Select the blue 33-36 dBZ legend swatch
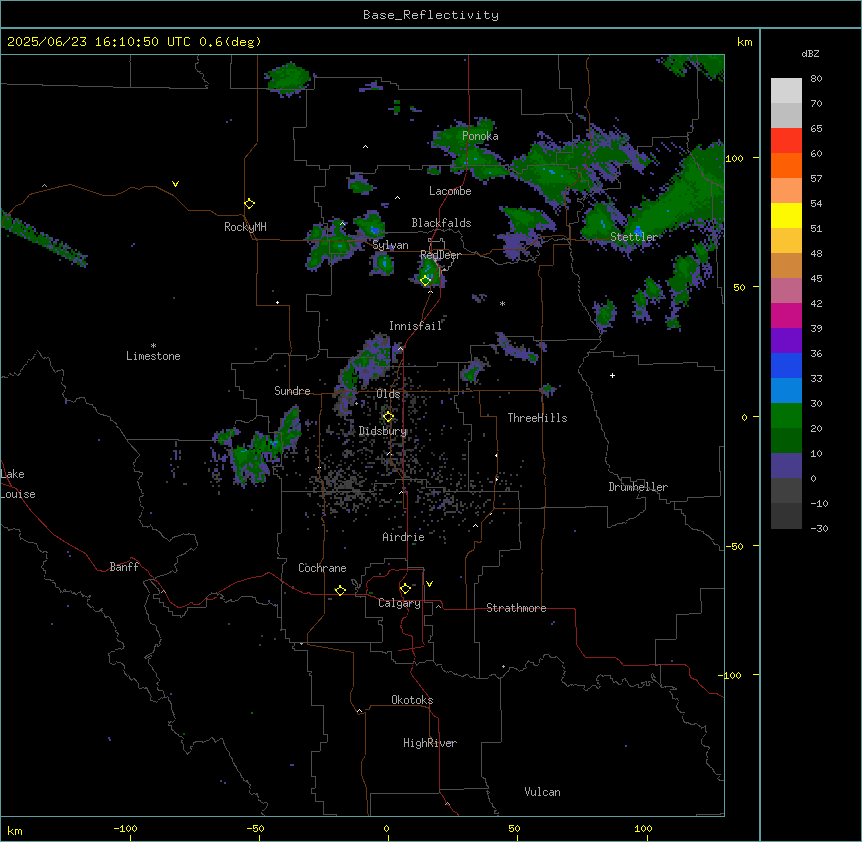Viewport: 862px width, 842px height. [x=786, y=365]
